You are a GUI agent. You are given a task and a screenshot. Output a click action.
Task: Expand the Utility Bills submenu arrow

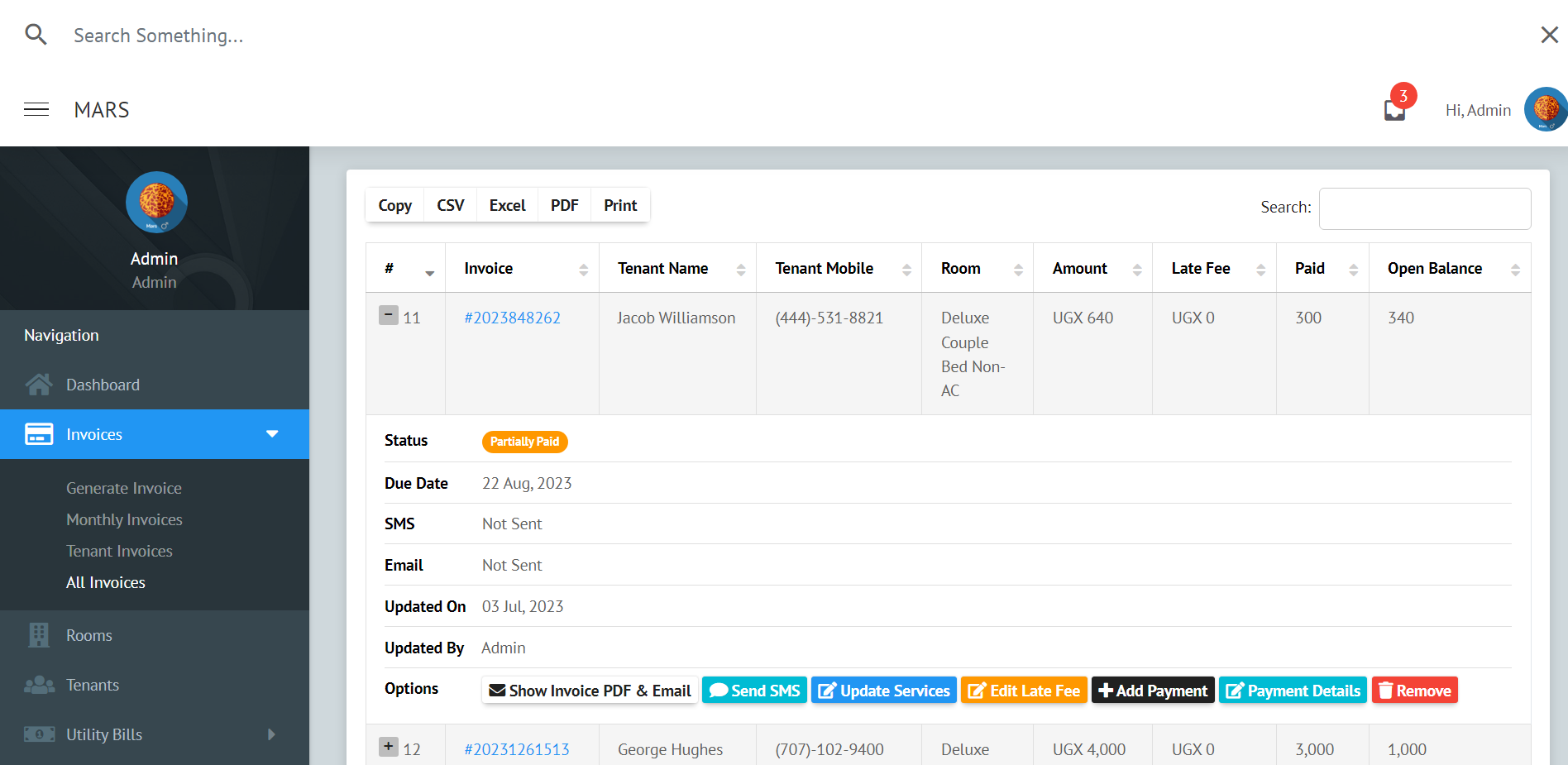tap(271, 734)
